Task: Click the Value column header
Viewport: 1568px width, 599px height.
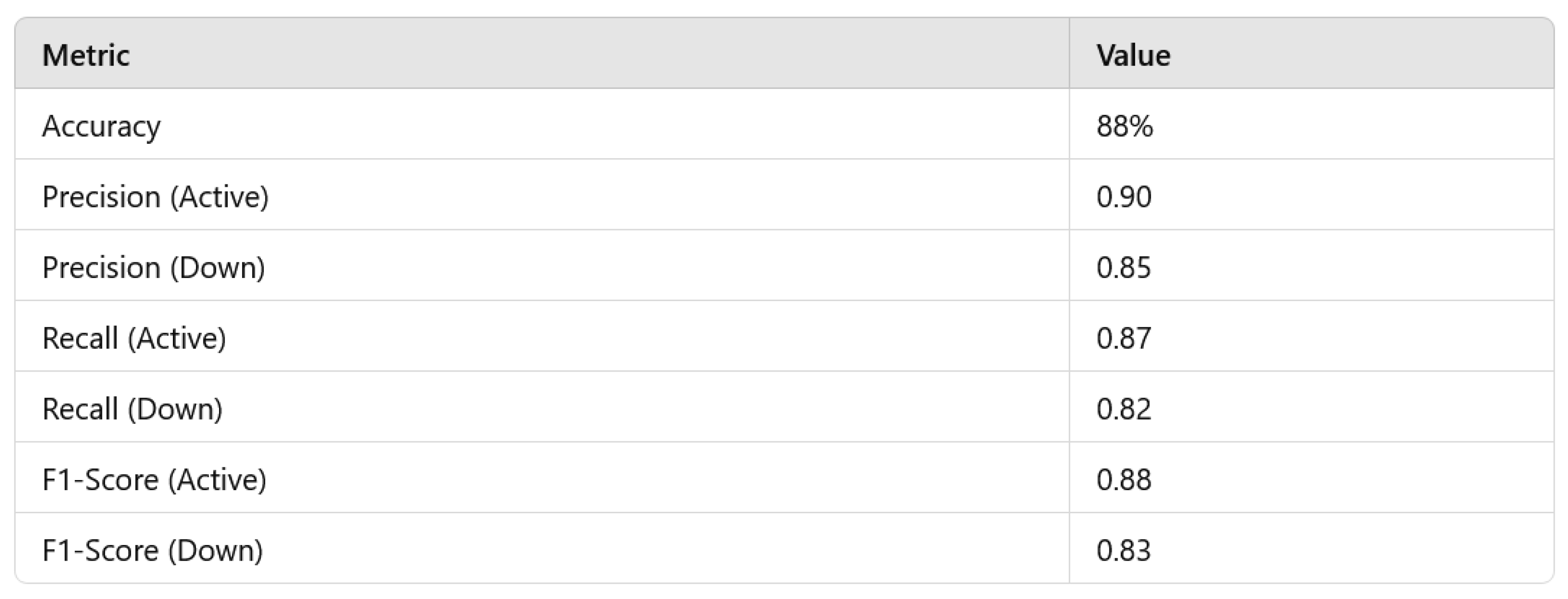Action: (1133, 55)
